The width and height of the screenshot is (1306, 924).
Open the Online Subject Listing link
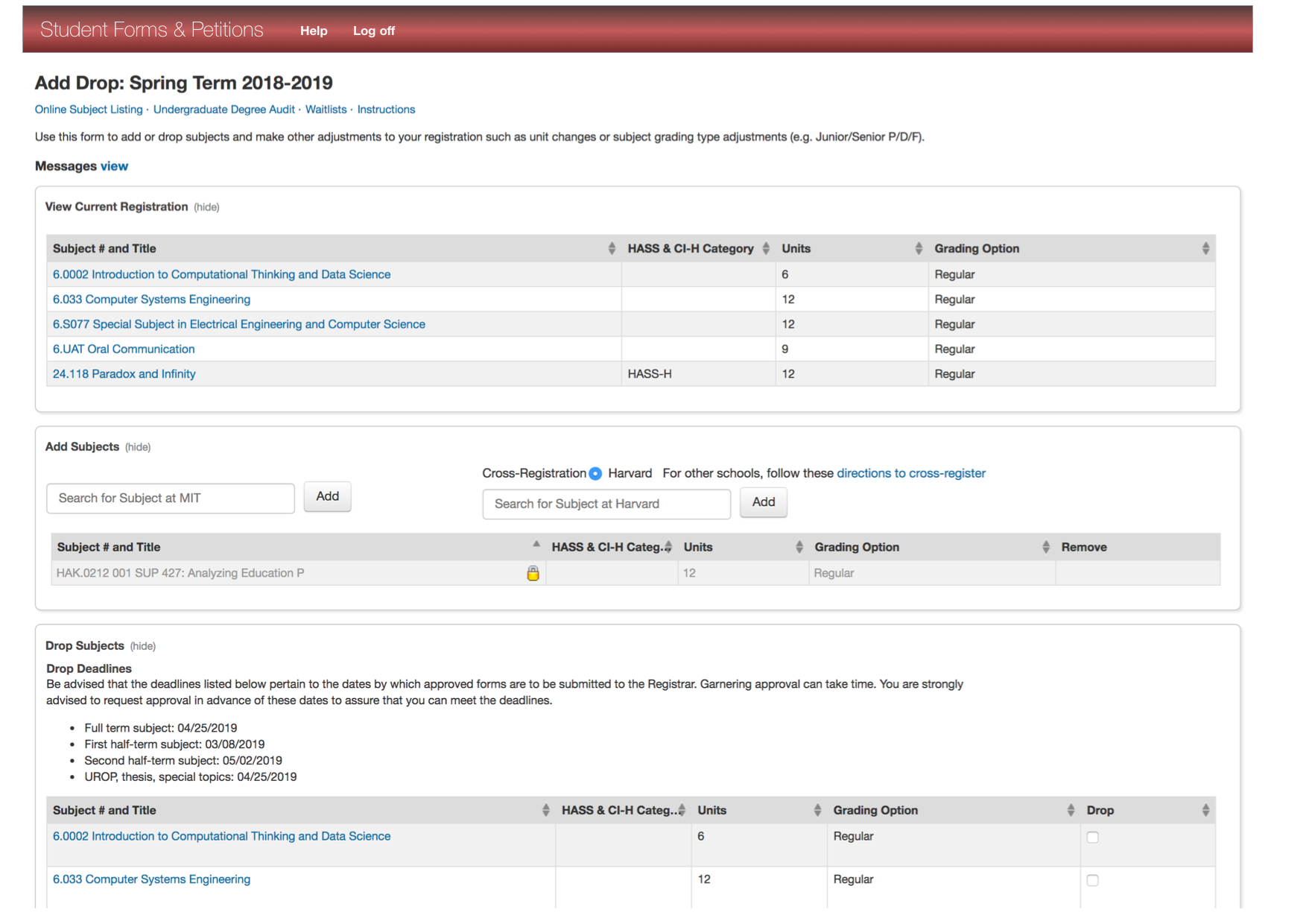click(x=89, y=110)
